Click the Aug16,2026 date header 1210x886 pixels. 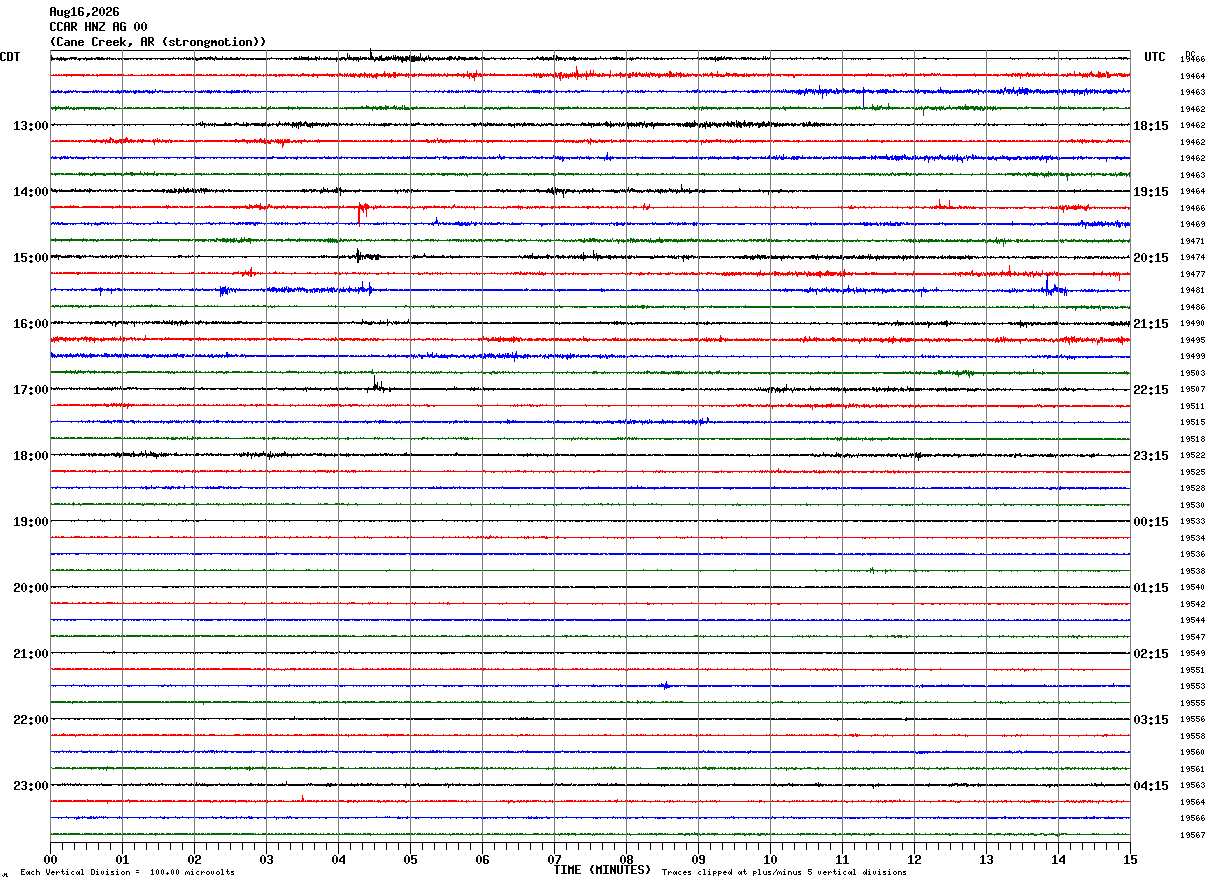point(84,12)
